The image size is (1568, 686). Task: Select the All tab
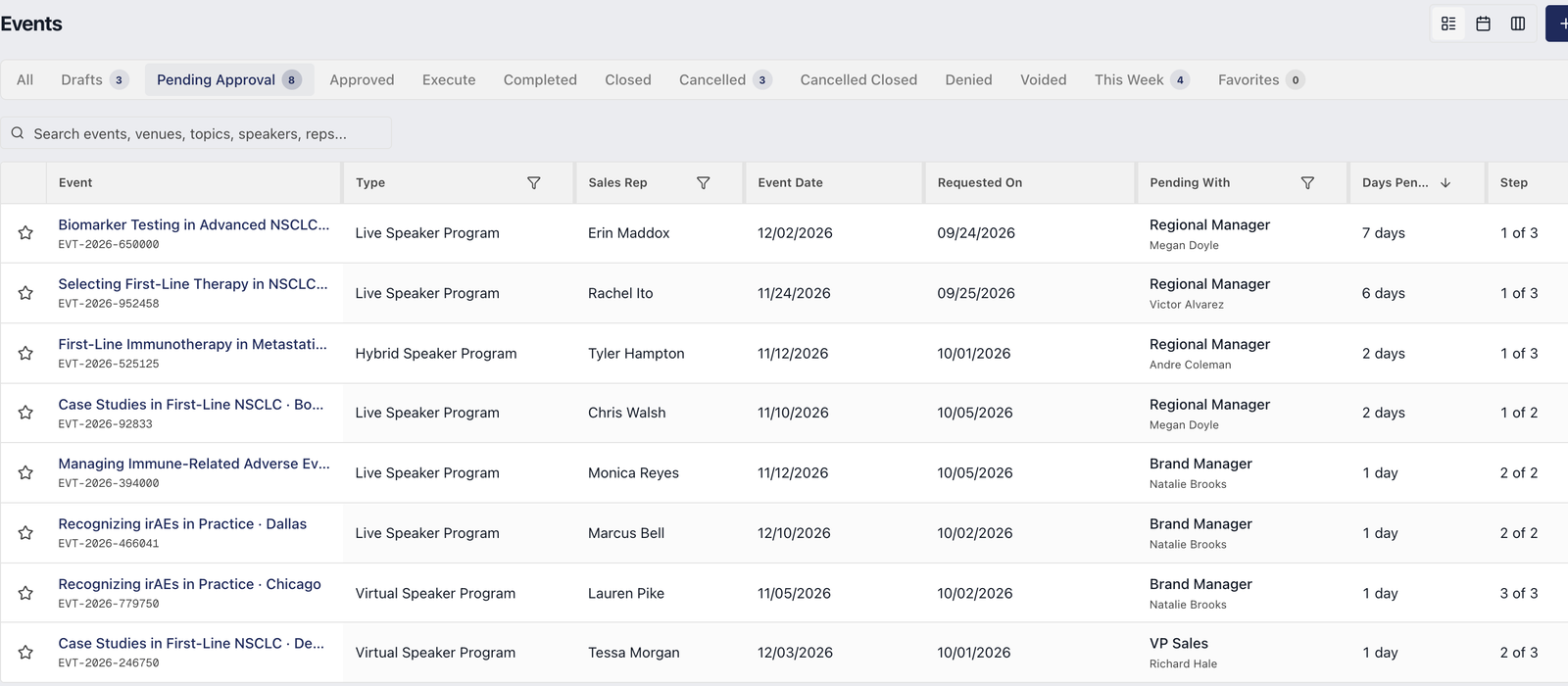[24, 80]
